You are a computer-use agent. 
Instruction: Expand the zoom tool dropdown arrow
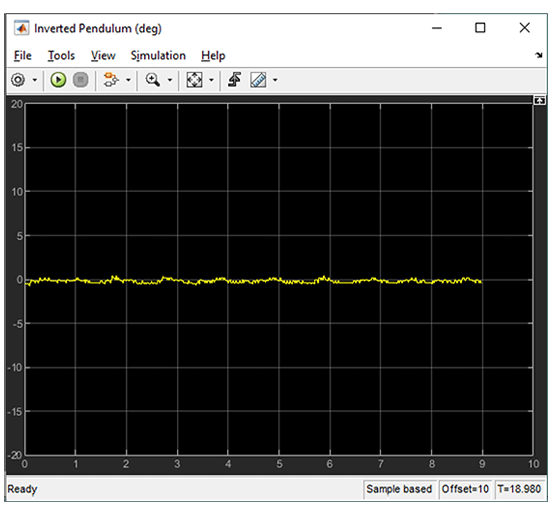170,80
